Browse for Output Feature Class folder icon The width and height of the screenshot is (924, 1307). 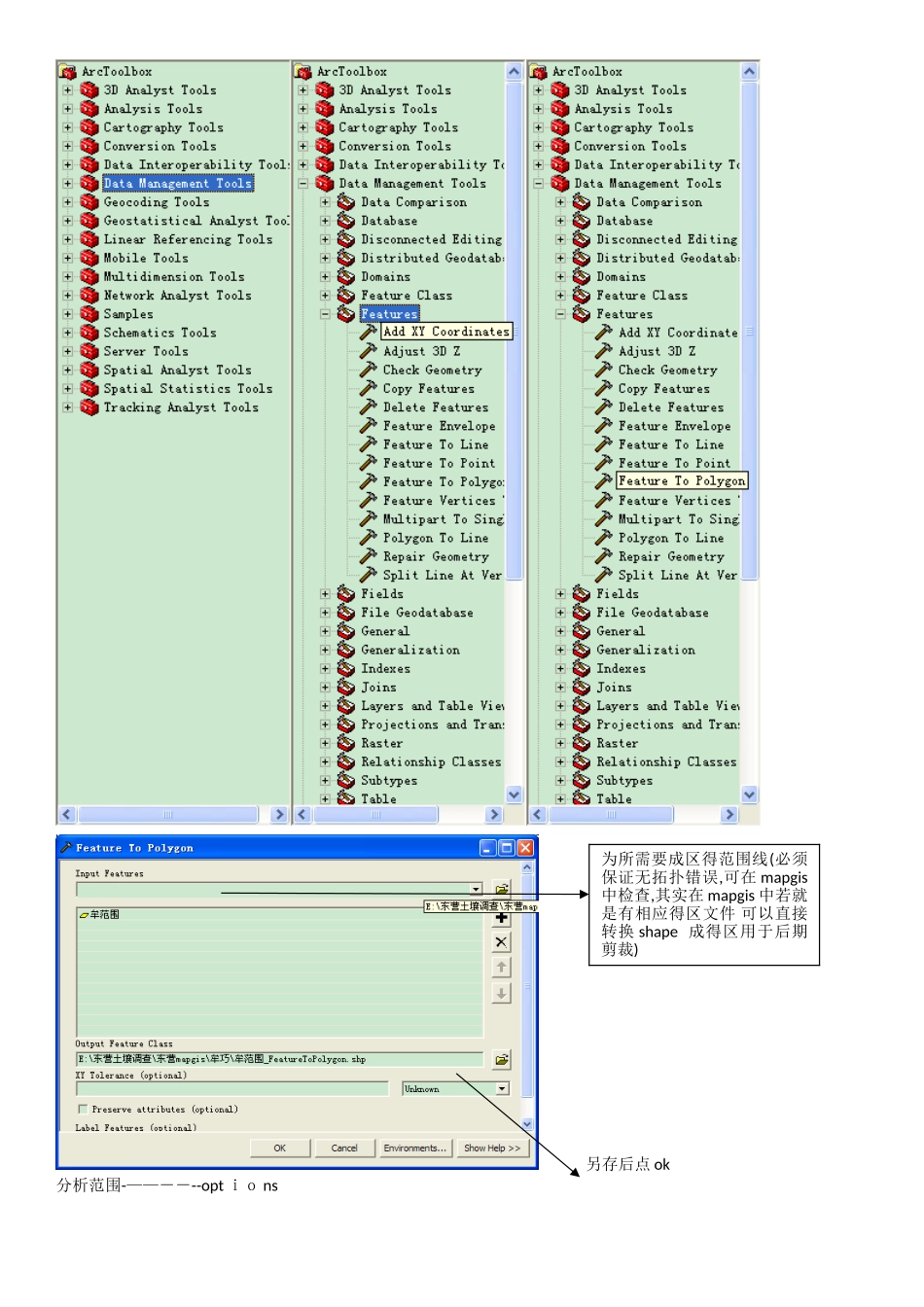click(x=501, y=1059)
